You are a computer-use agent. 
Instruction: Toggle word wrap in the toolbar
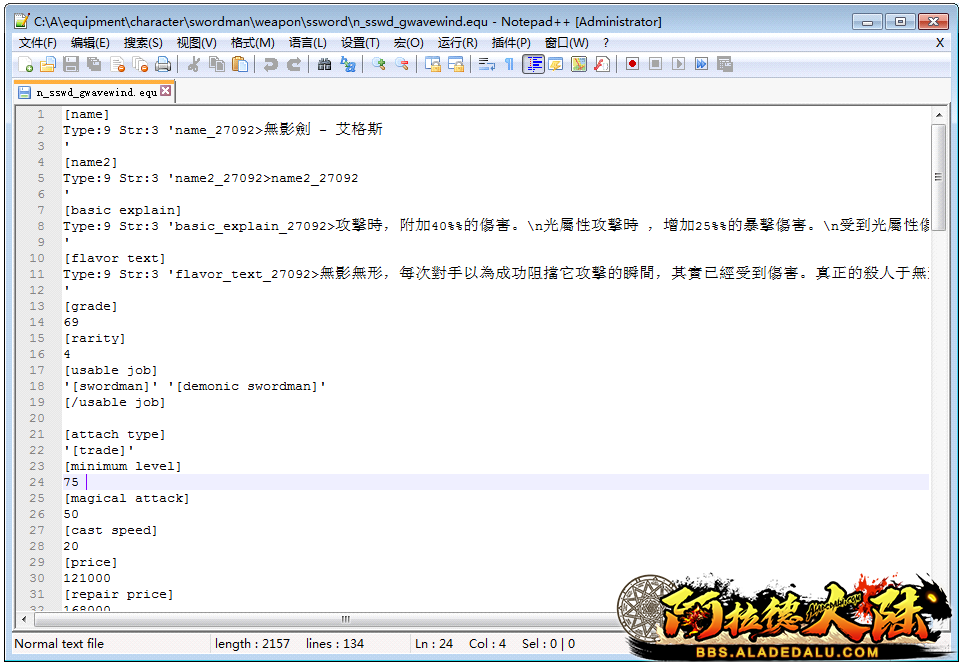click(x=487, y=65)
